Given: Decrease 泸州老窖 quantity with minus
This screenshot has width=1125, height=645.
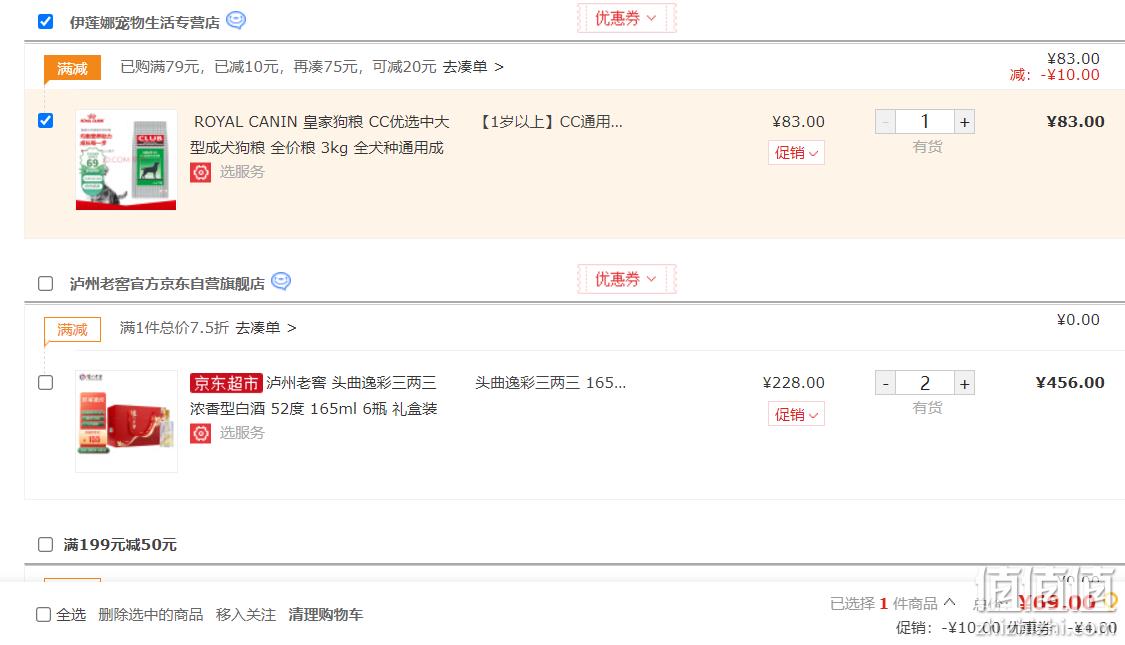Looking at the screenshot, I should click(885, 383).
